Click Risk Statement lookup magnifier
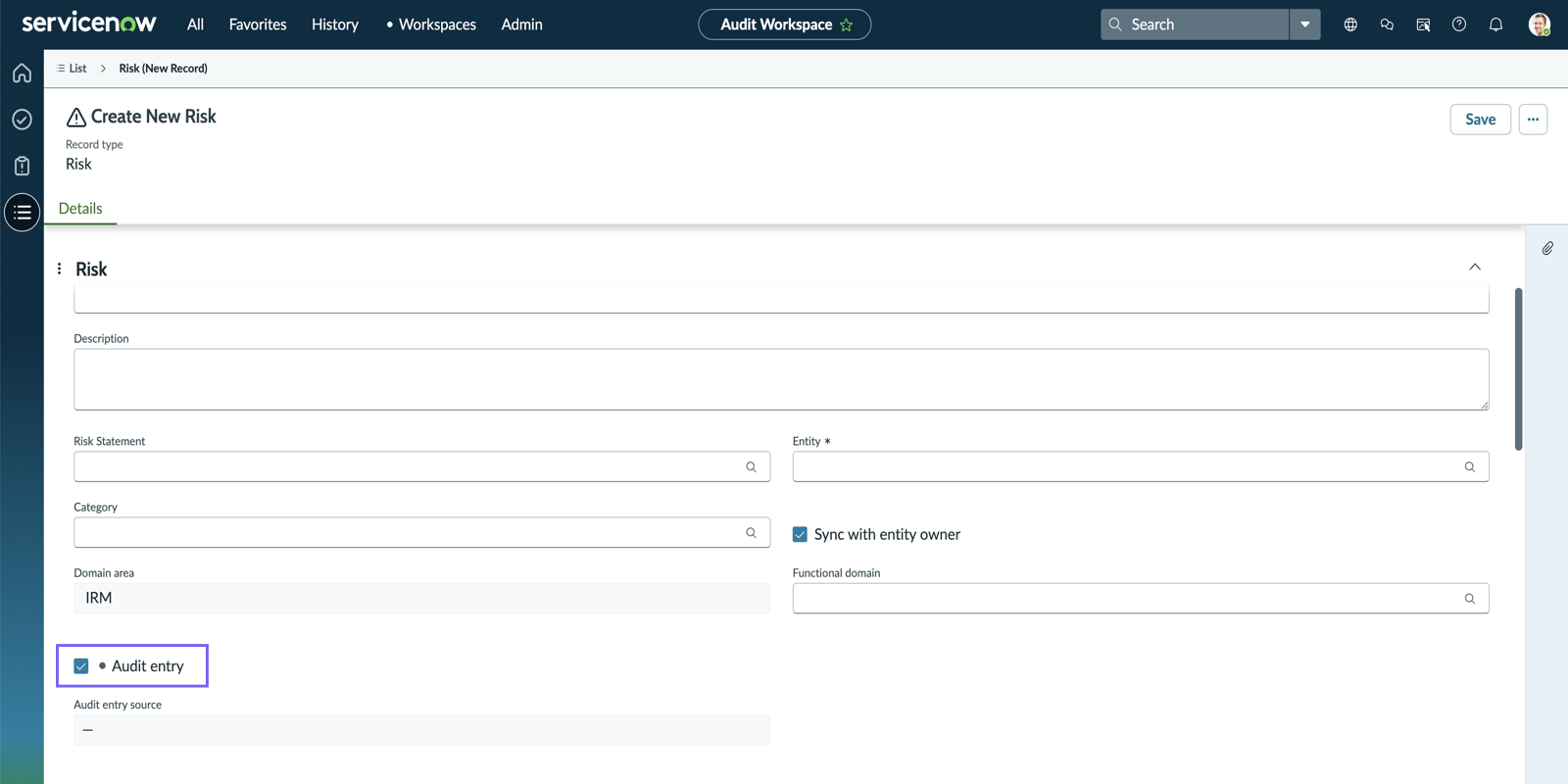The height and width of the screenshot is (784, 1568). click(x=751, y=466)
